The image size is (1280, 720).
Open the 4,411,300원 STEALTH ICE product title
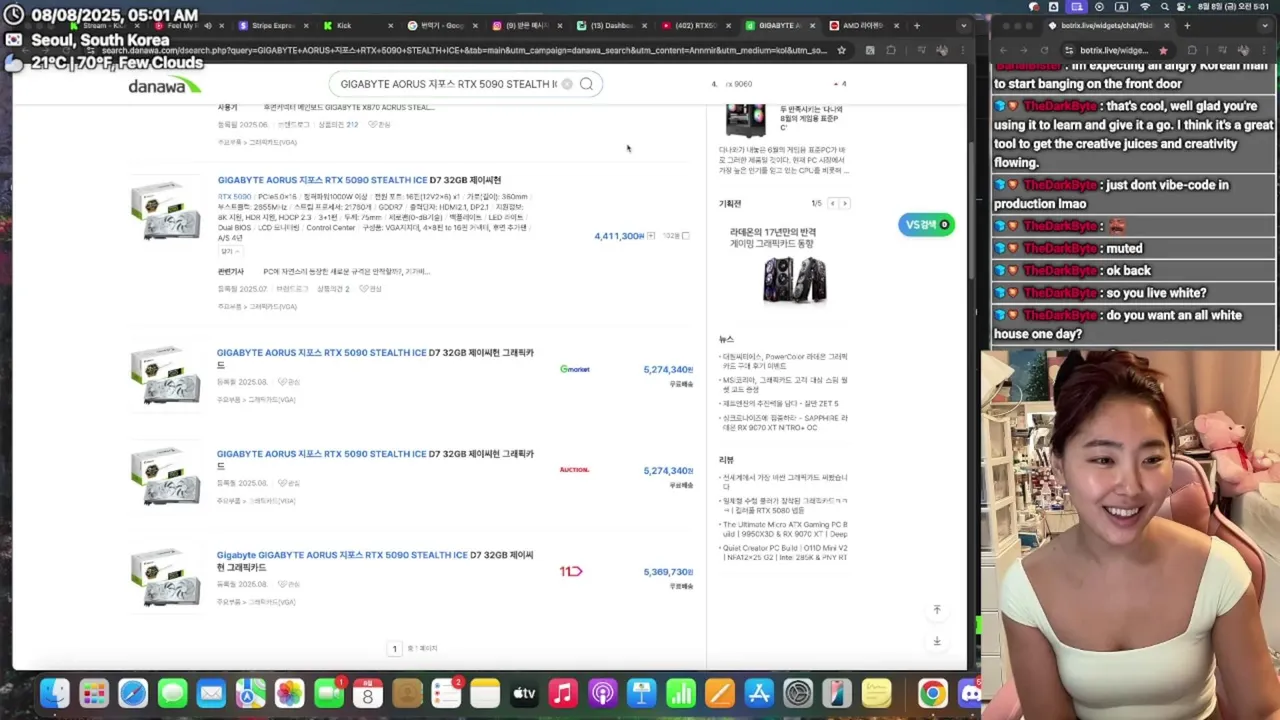click(x=359, y=180)
